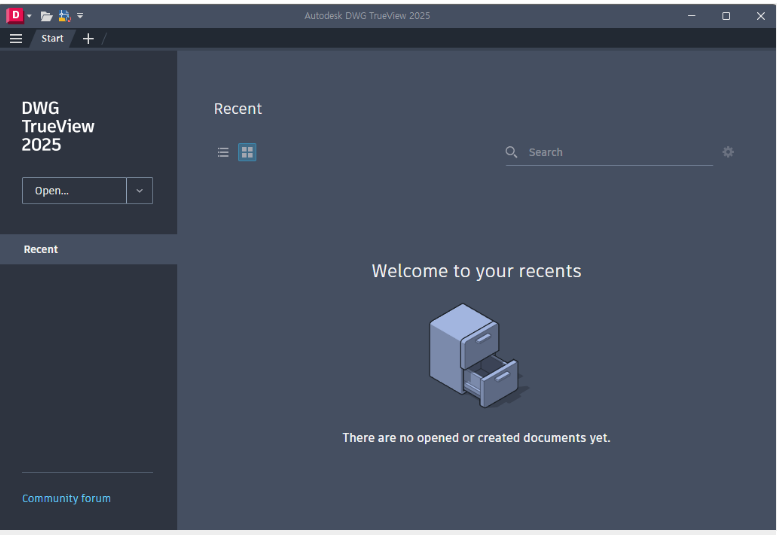Open the Community forum link
The image size is (780, 535).
(x=66, y=498)
